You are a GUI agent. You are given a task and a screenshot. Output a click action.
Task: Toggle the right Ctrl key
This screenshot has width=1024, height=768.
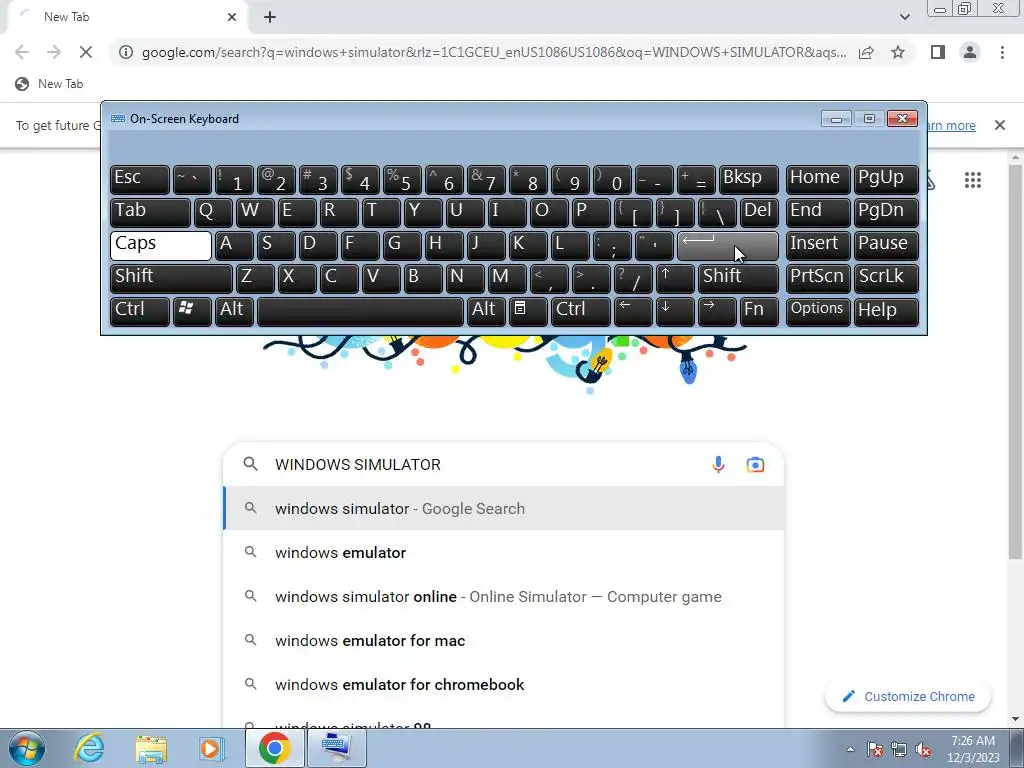coord(581,311)
